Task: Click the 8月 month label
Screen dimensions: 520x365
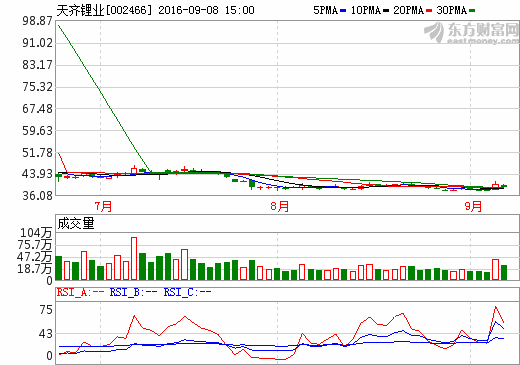Action: (x=280, y=206)
